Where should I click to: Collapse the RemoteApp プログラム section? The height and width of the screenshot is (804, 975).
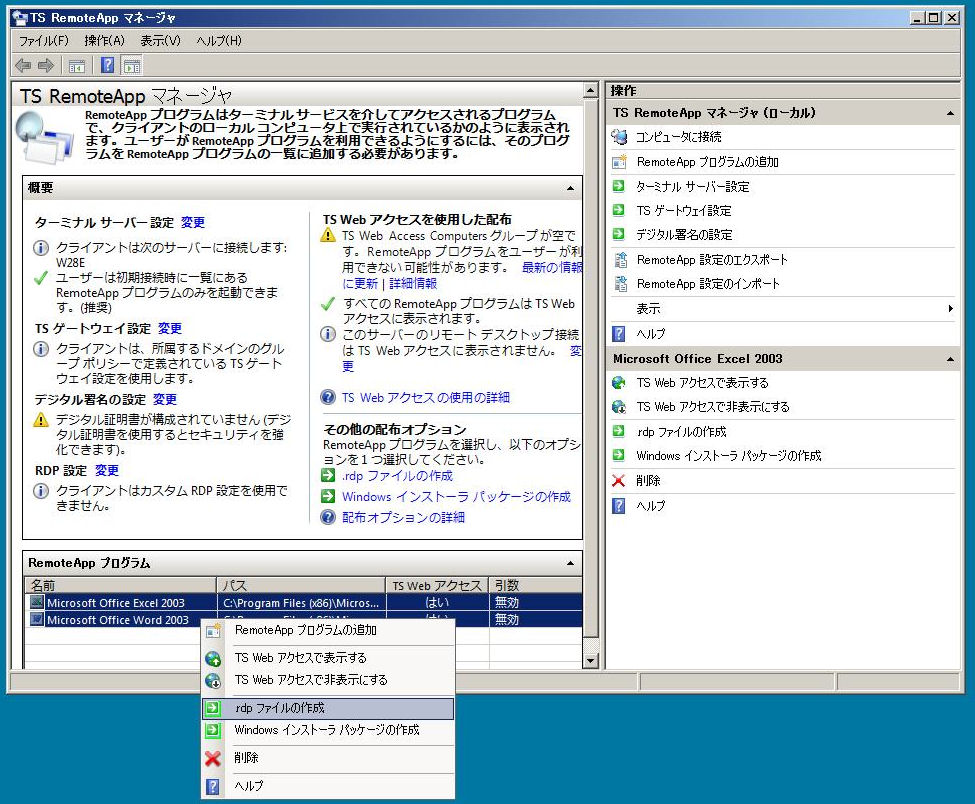(570, 563)
